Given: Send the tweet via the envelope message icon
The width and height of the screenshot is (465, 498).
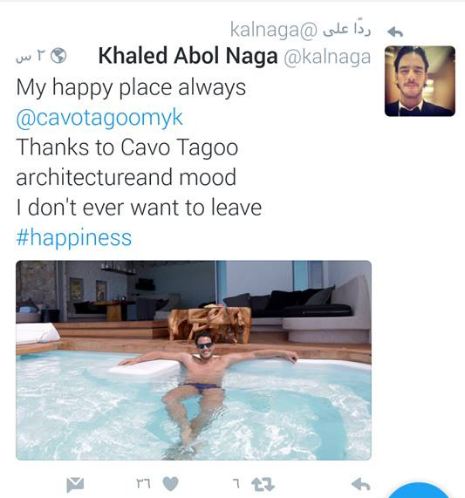Looking at the screenshot, I should pos(75,484).
